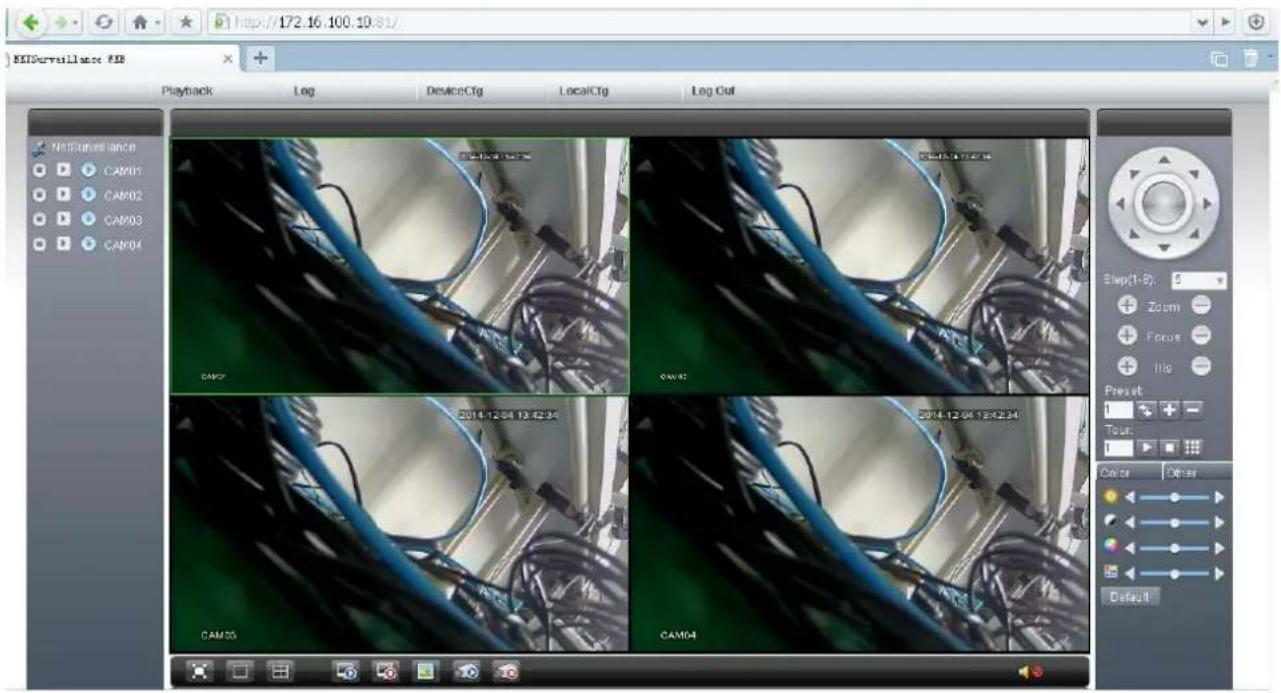This screenshot has height=693, width=1281.
Task: Take a snapshot with picture icon
Action: click(x=424, y=673)
